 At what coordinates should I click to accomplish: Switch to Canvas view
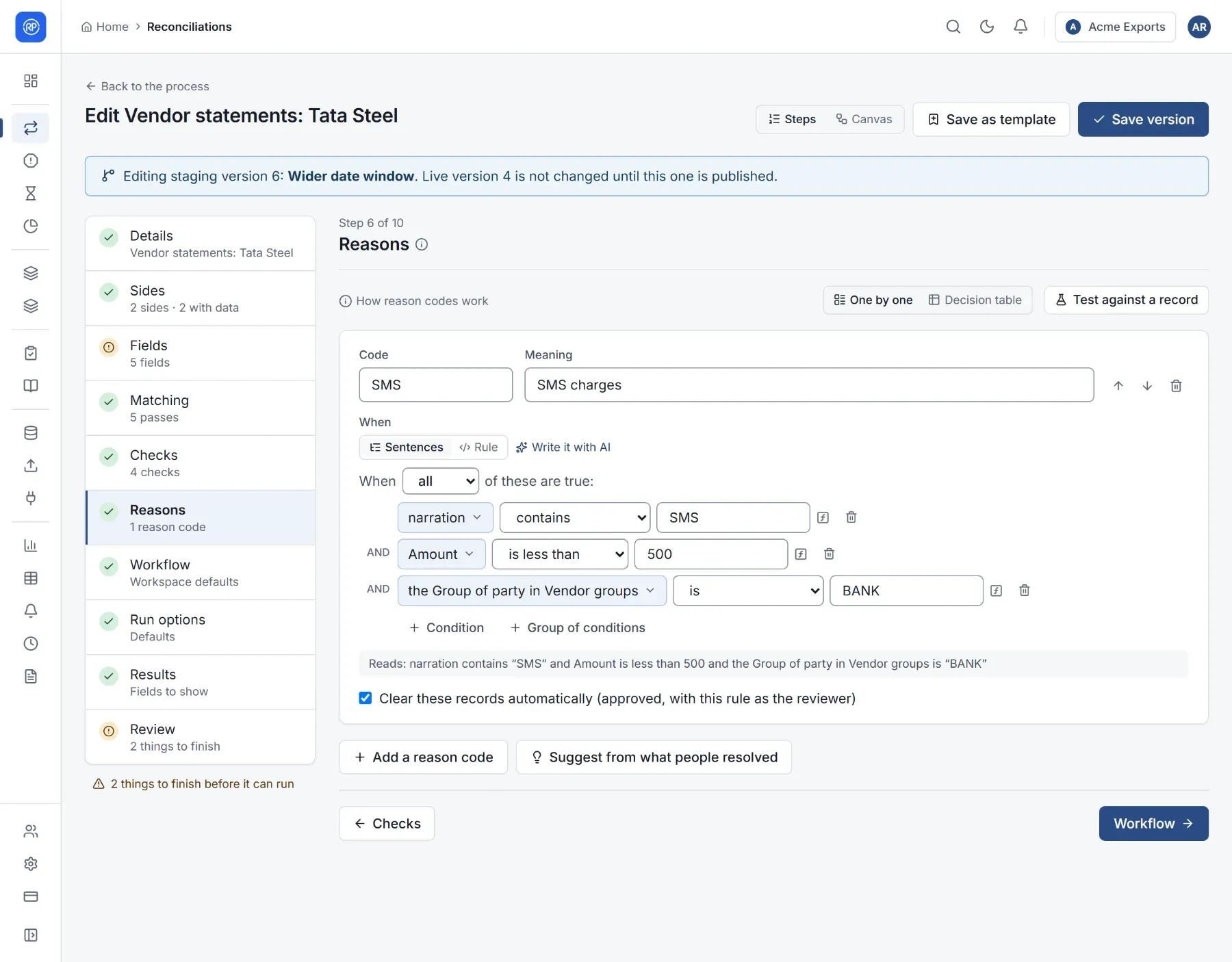864,119
